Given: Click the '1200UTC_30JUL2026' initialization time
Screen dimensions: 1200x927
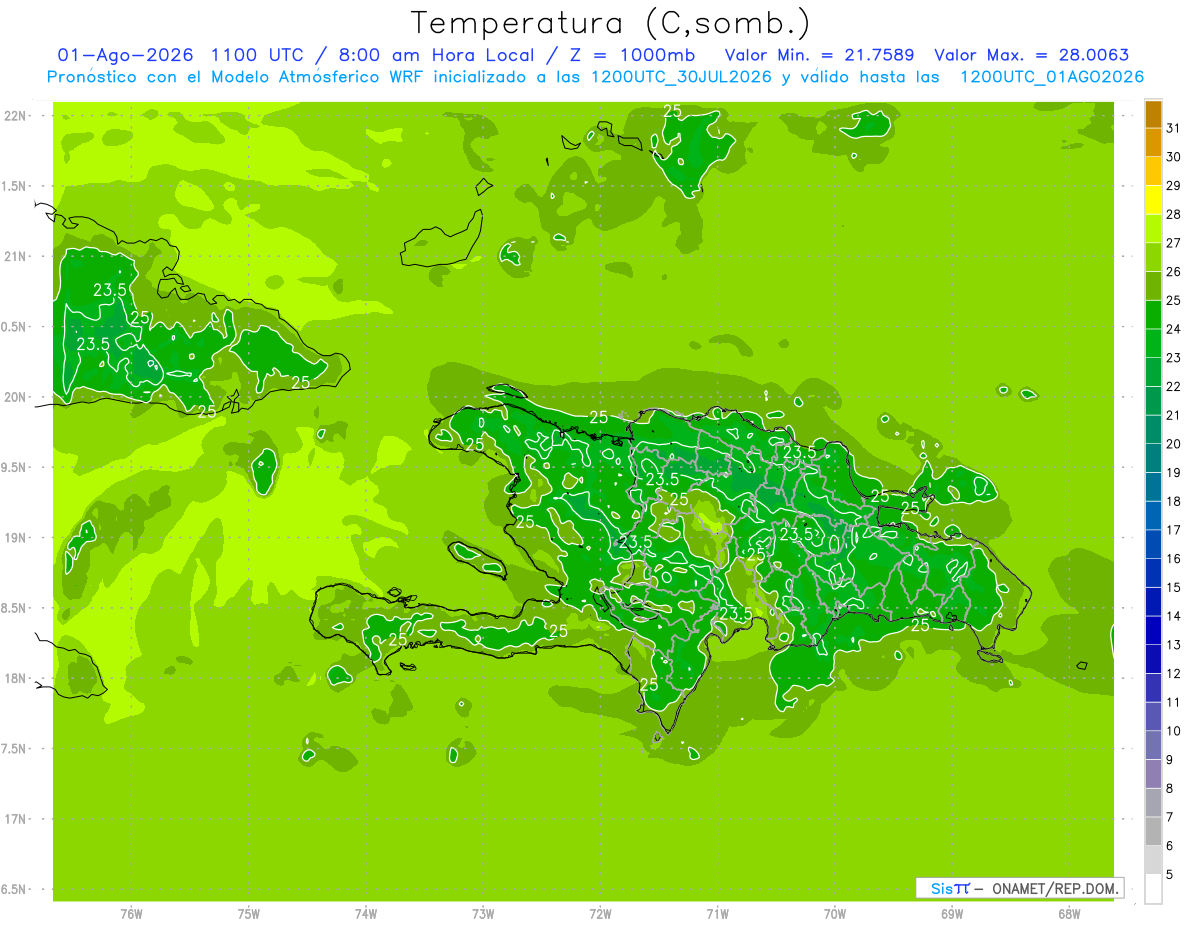Looking at the screenshot, I should [x=680, y=77].
